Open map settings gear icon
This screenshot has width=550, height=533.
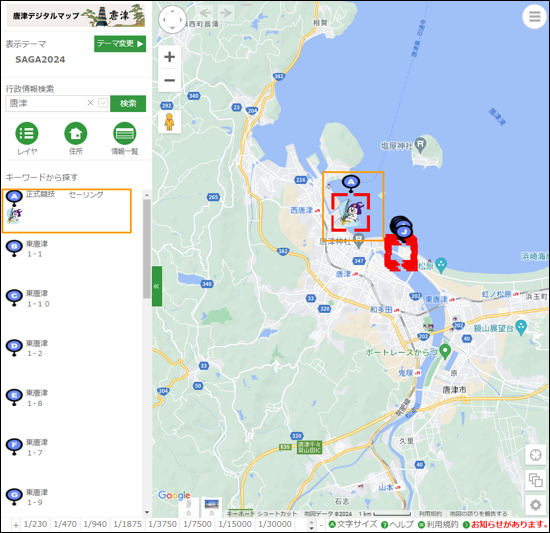535,505
